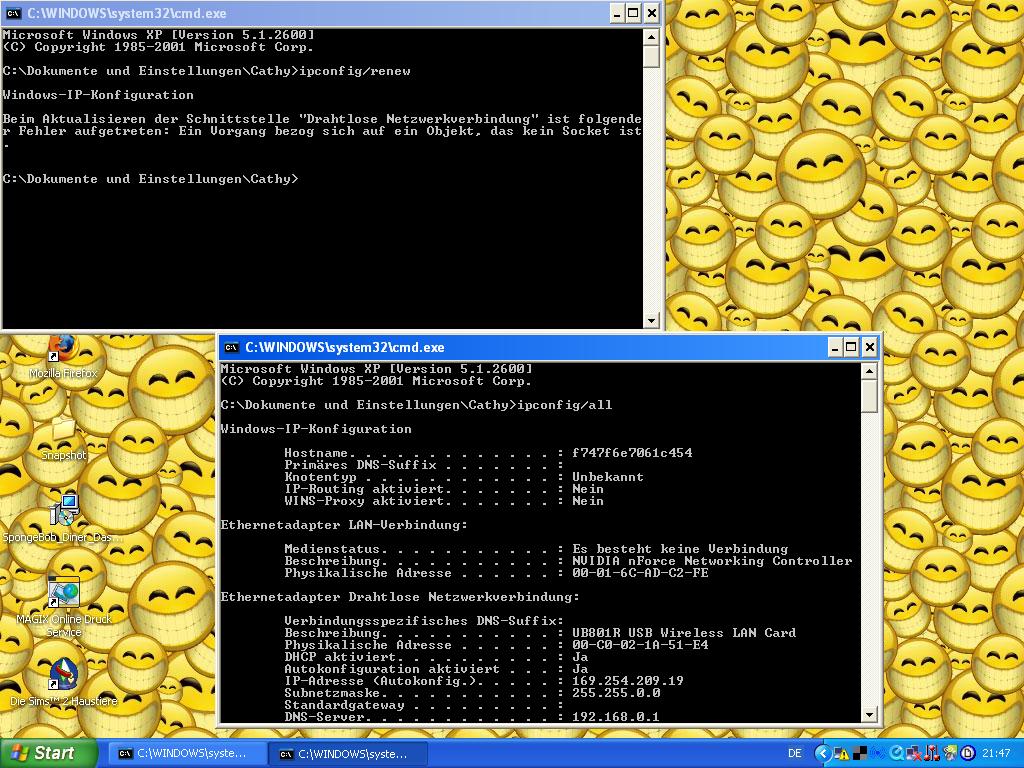Click the Beim Aktualisieren der Schnittstelle error line
Image resolution: width=1024 pixels, height=768 pixels.
point(322,119)
